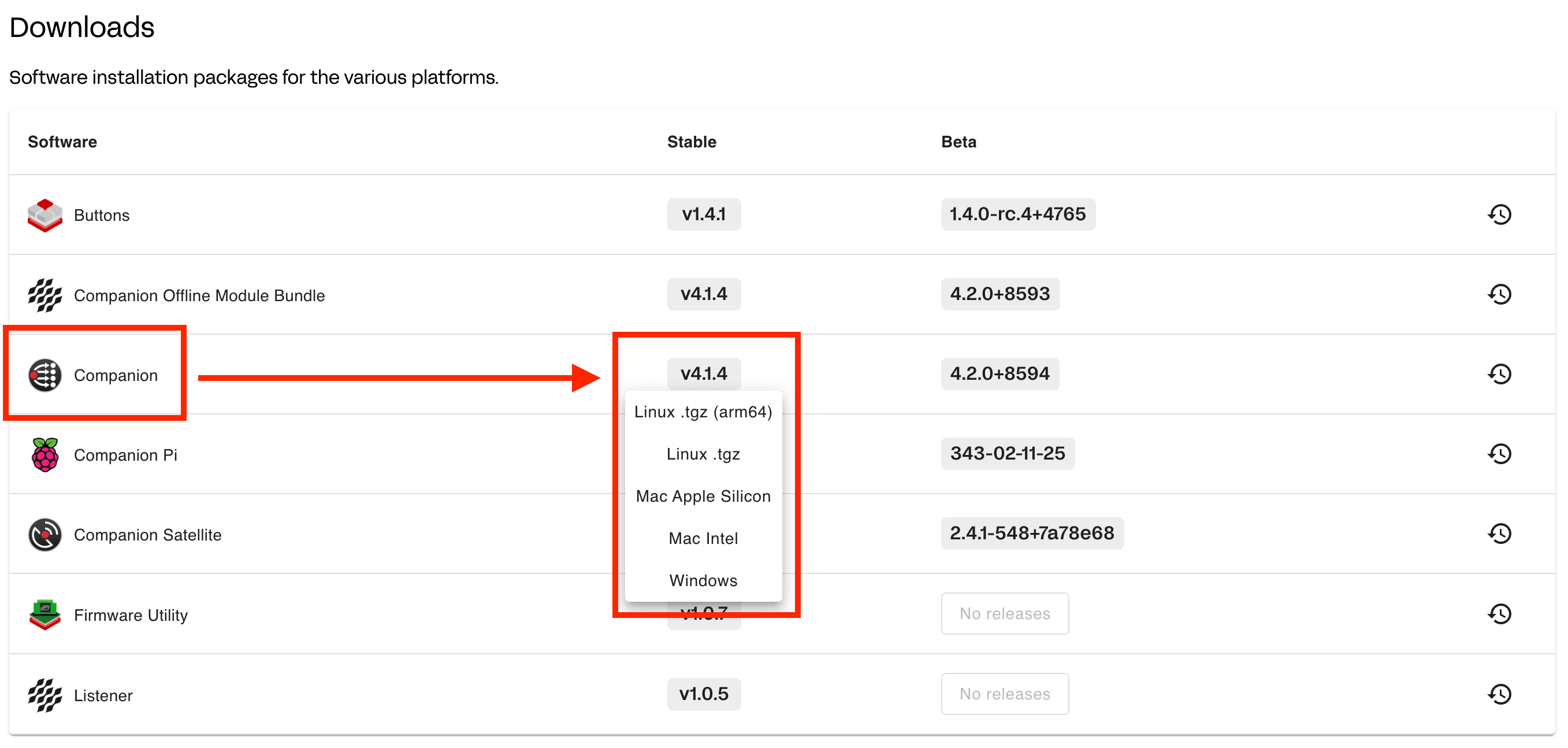Open Companion Pi beta 343-02-11-25 dropdown
The width and height of the screenshot is (1568, 748).
pos(1008,454)
